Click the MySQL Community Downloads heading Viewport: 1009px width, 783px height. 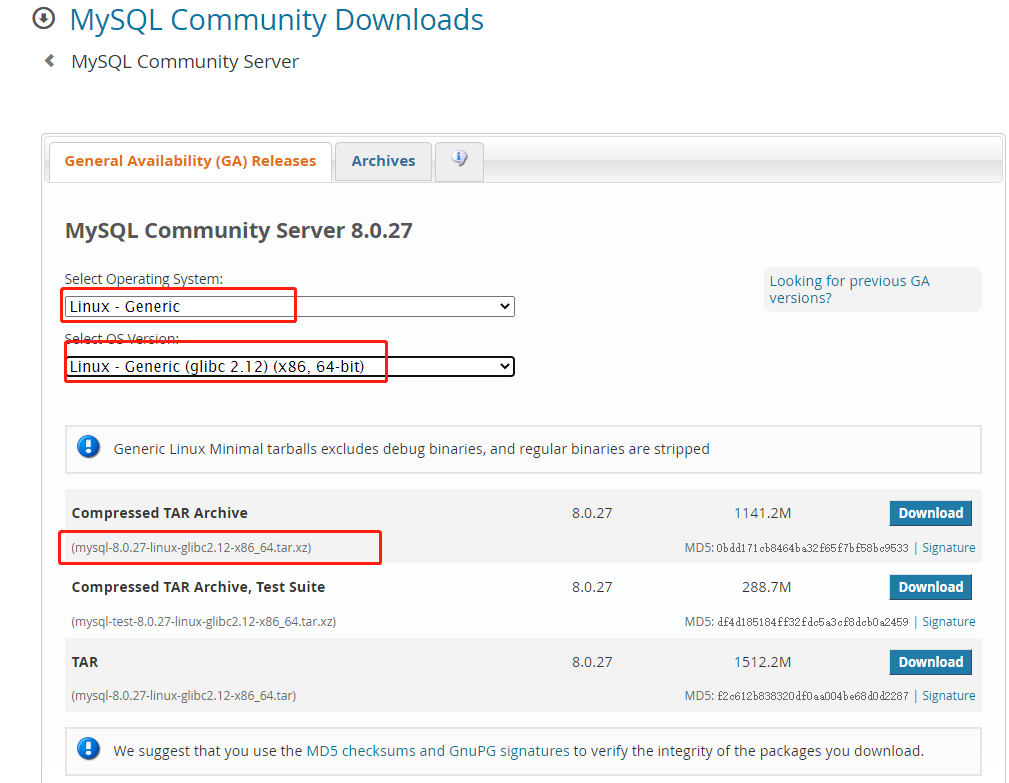[x=277, y=20]
